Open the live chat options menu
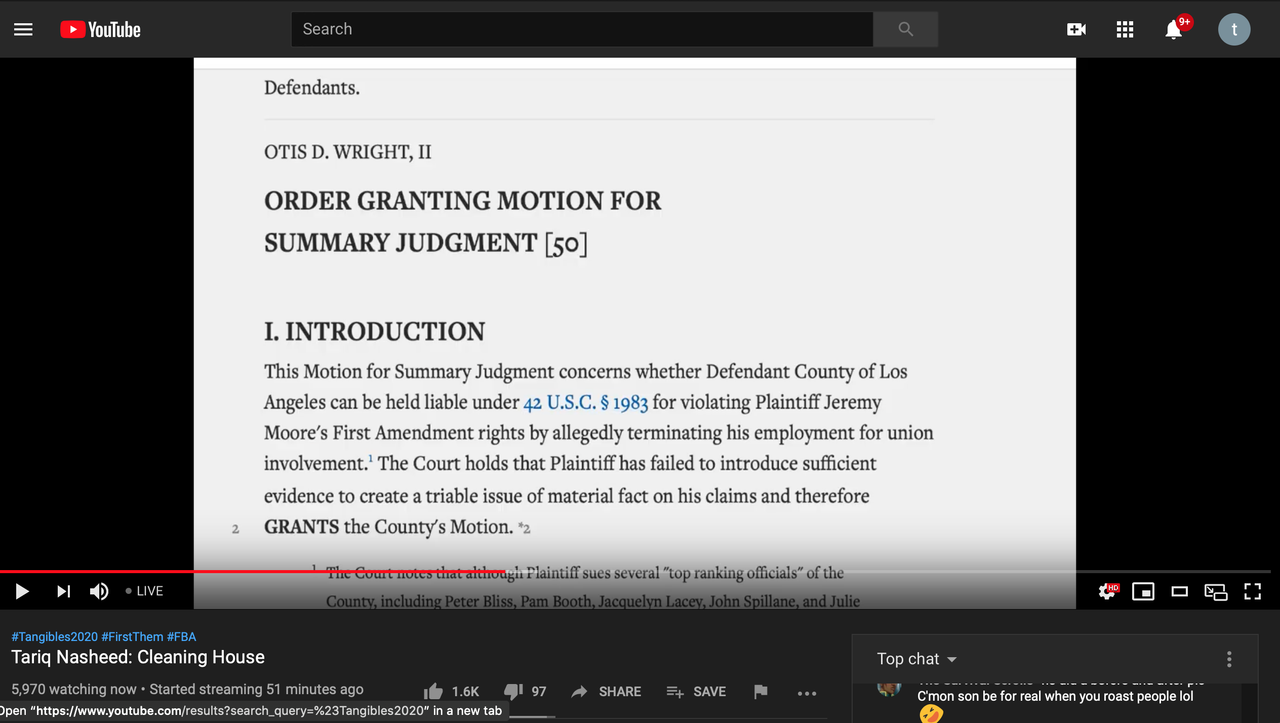This screenshot has height=723, width=1280. (1228, 658)
